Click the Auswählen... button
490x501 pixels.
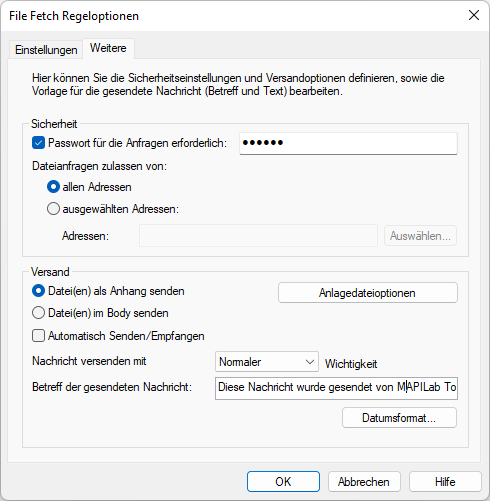(420, 236)
